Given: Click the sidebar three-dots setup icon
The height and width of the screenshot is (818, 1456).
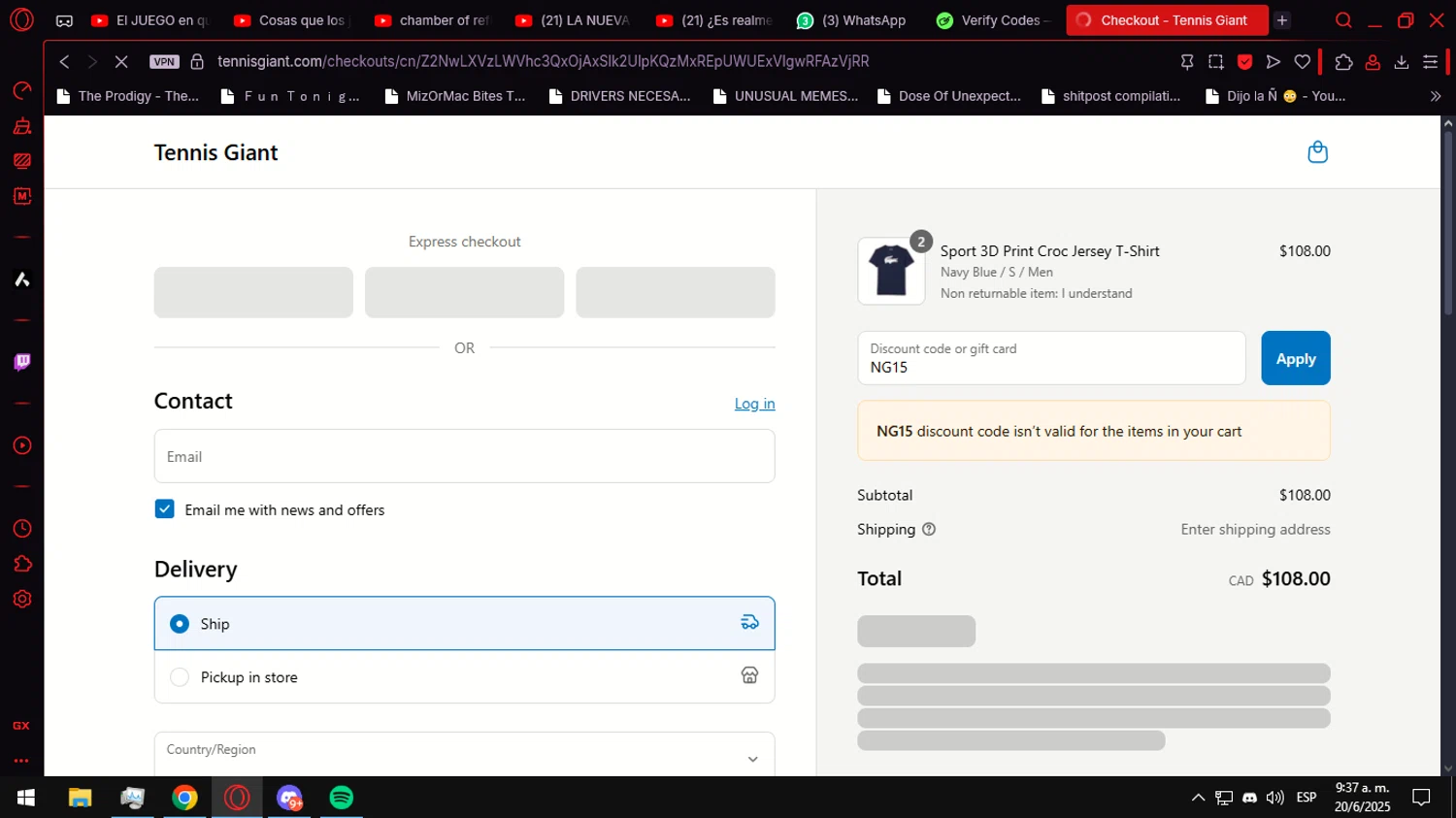Looking at the screenshot, I should coord(21,761).
